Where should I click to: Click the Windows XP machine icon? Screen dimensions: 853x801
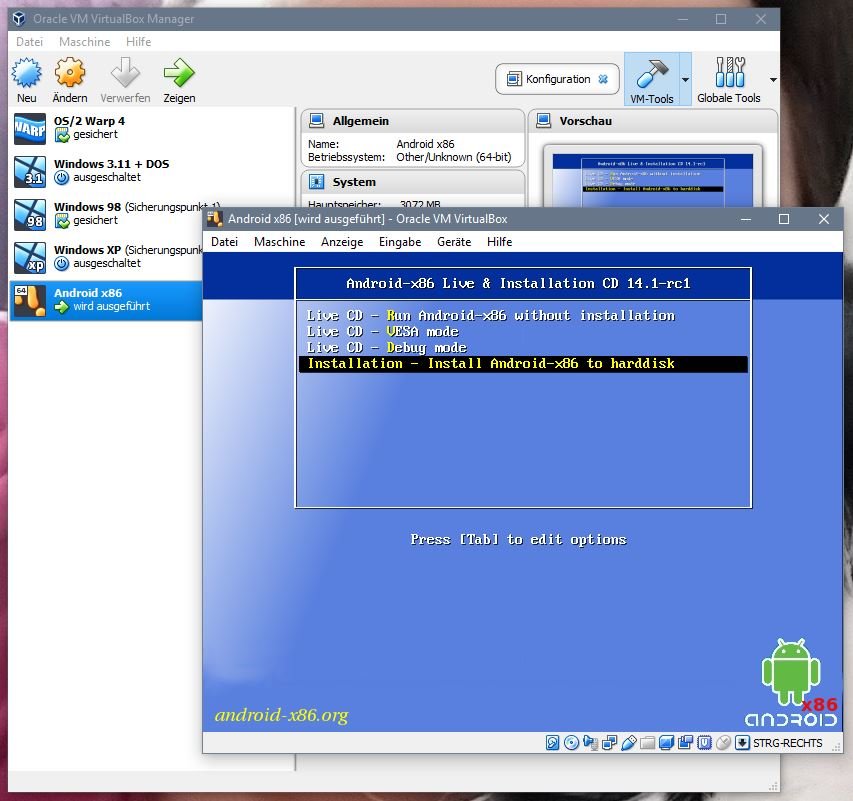click(30, 258)
